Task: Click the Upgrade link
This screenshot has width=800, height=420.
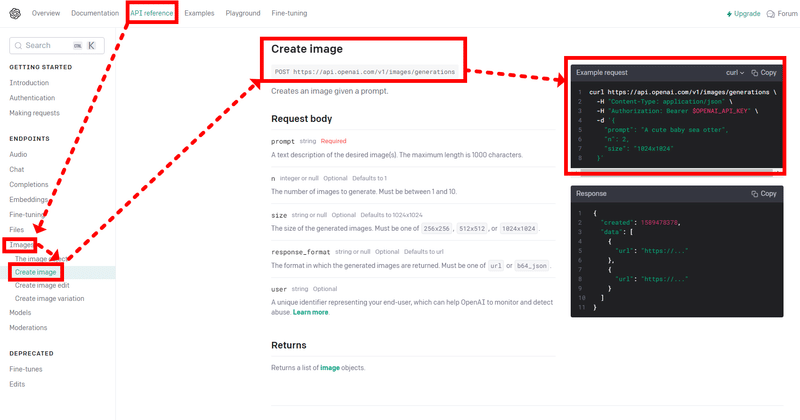Action: pyautogui.click(x=743, y=14)
